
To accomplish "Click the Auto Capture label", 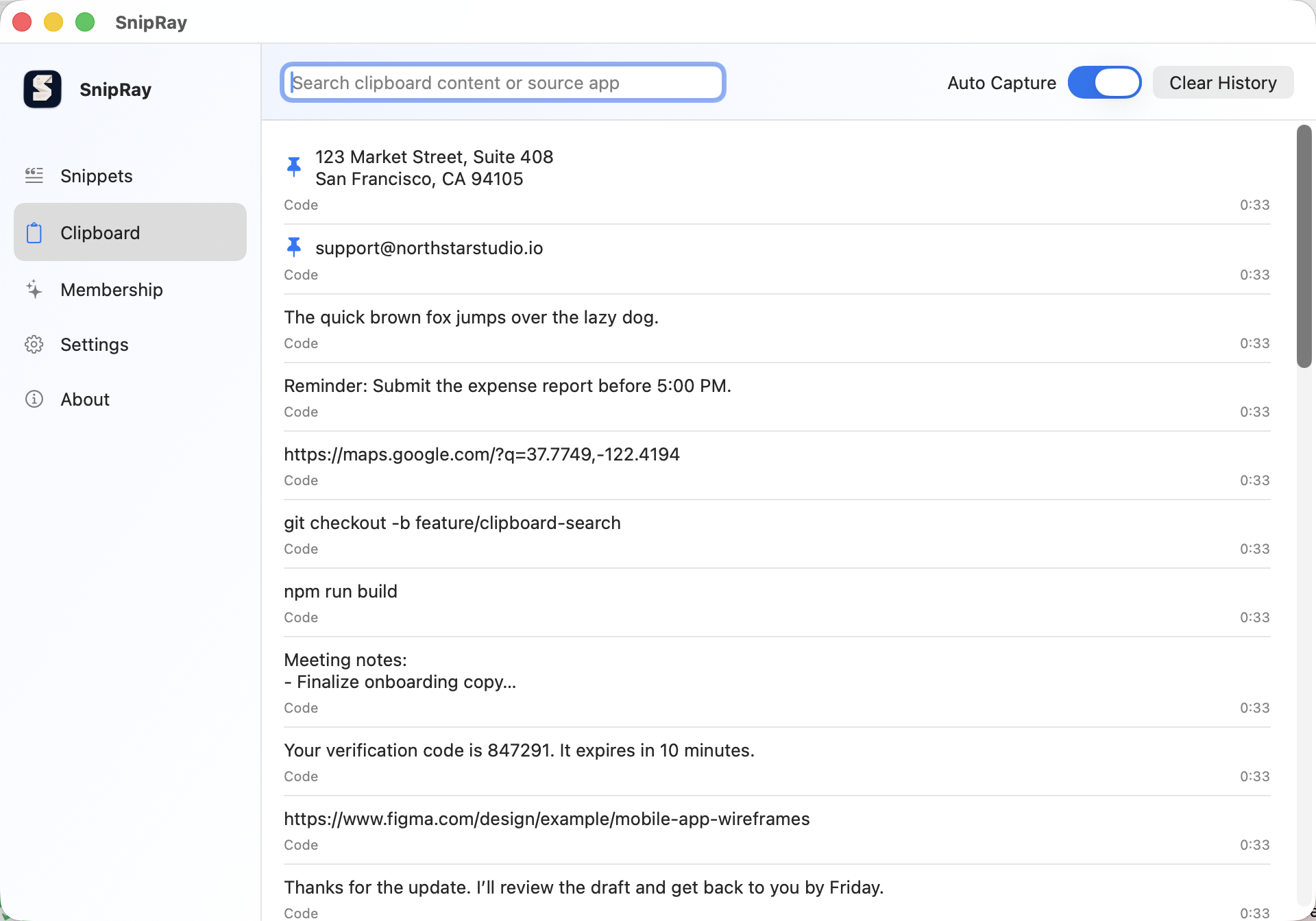I will tap(1001, 83).
